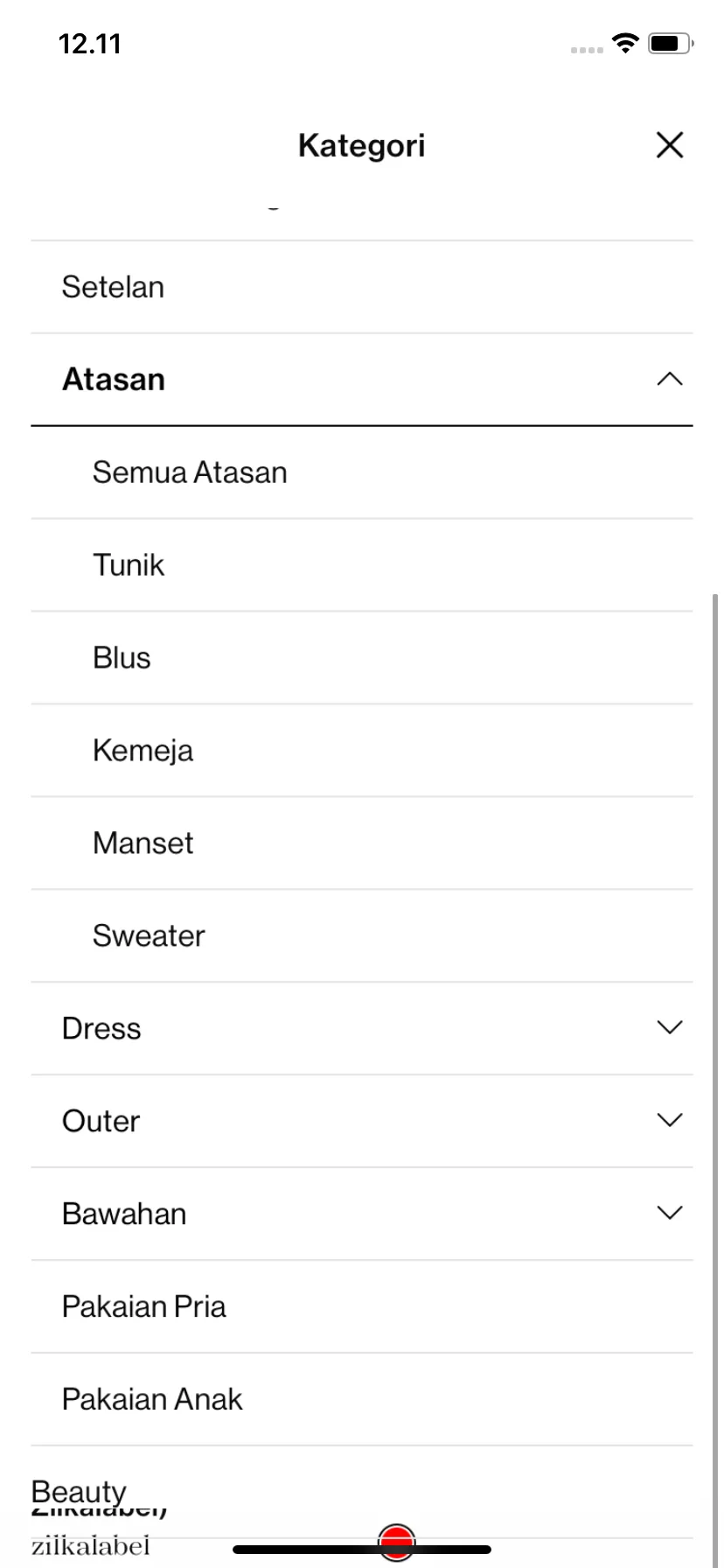Viewport: 724px width, 1568px height.
Task: Open the Kemeja subcategory
Action: (x=362, y=751)
